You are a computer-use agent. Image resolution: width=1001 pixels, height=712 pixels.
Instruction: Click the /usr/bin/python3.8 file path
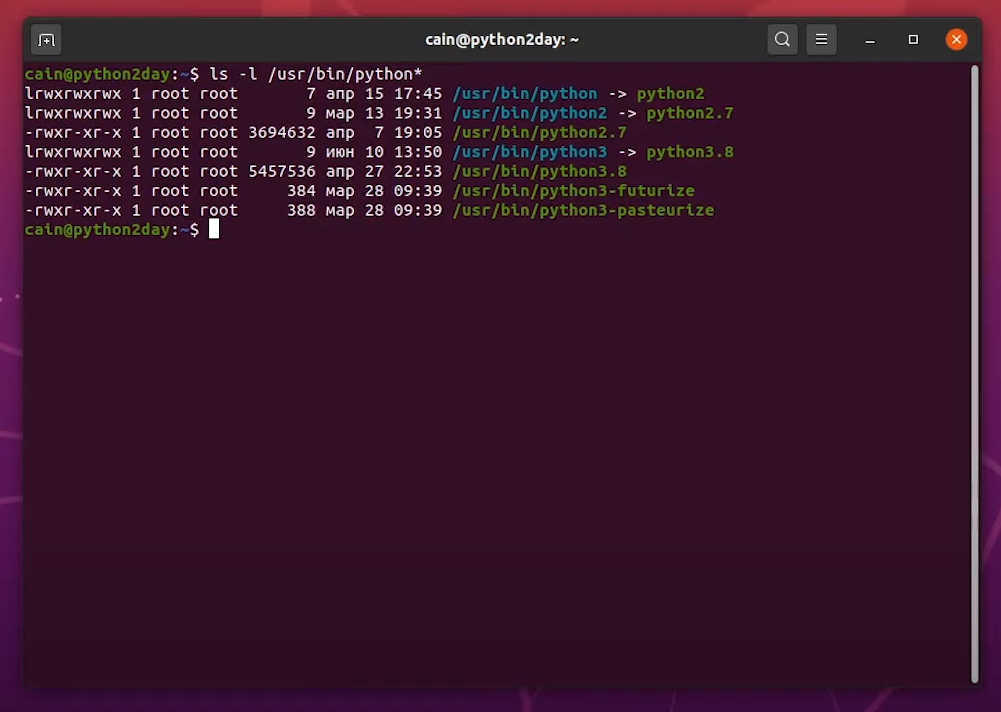click(539, 172)
